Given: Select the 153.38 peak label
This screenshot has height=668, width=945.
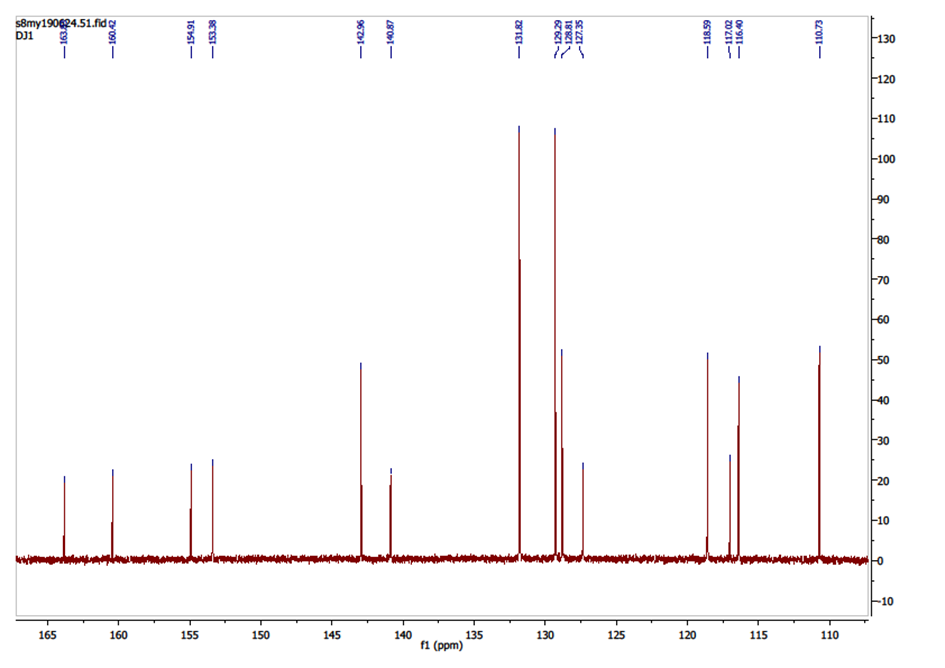Looking at the screenshot, I should click(x=213, y=35).
